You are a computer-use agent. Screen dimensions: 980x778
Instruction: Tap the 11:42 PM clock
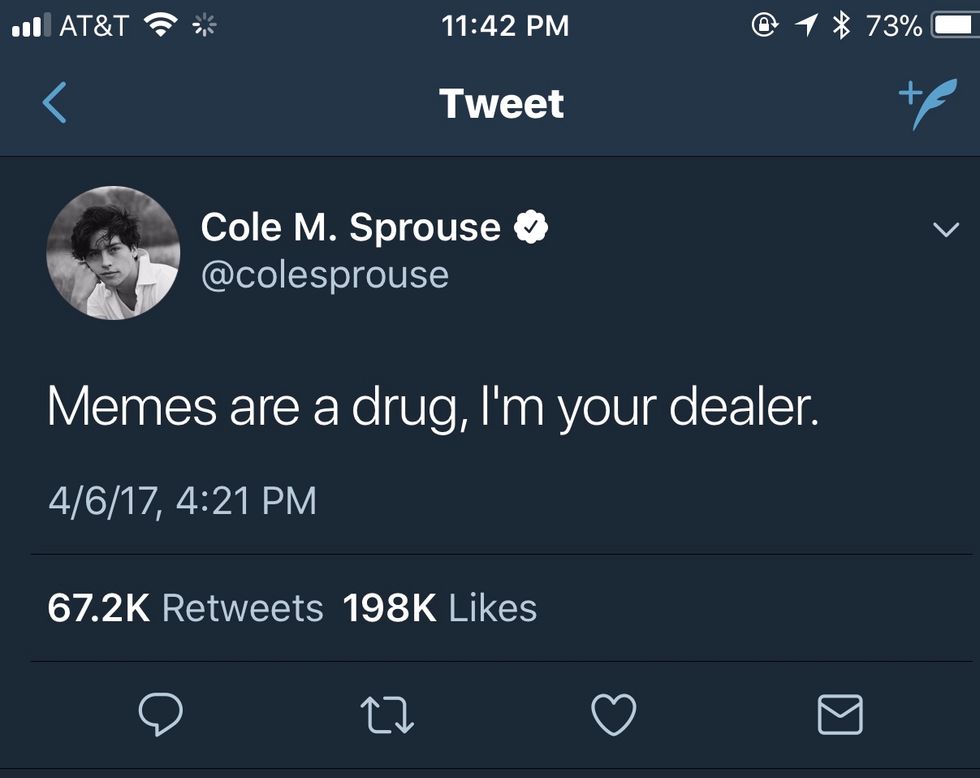point(505,27)
